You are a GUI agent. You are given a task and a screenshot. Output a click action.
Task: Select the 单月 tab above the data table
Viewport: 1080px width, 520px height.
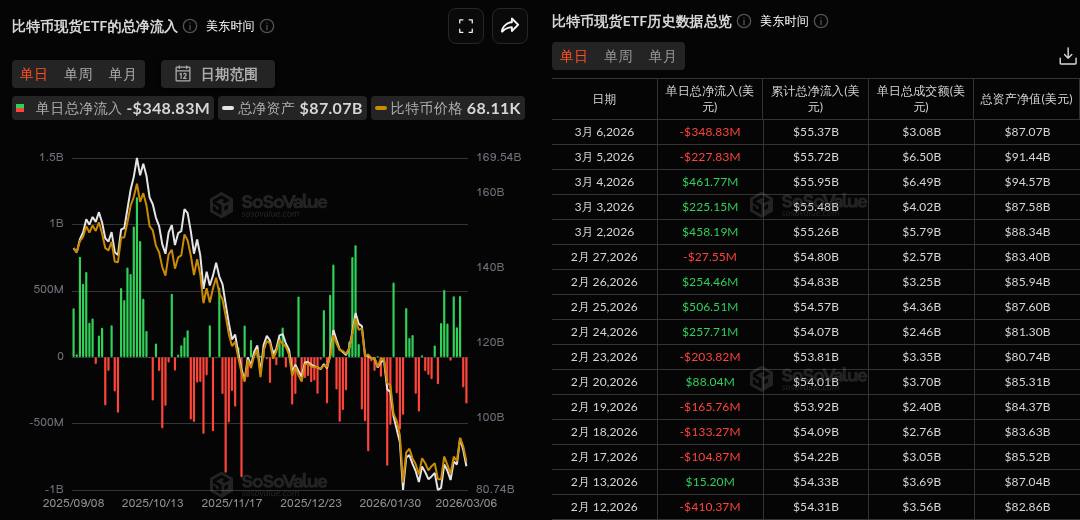coord(662,56)
